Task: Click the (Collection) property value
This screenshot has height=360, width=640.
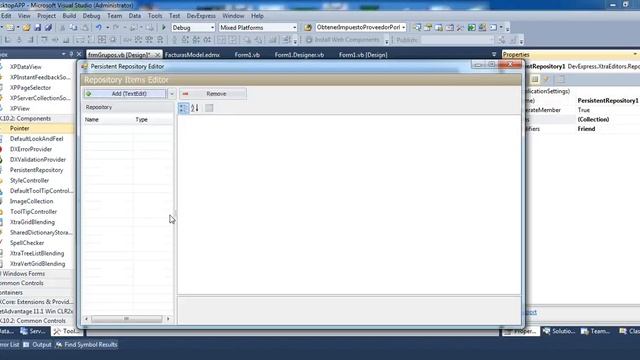Action: click(x=593, y=120)
